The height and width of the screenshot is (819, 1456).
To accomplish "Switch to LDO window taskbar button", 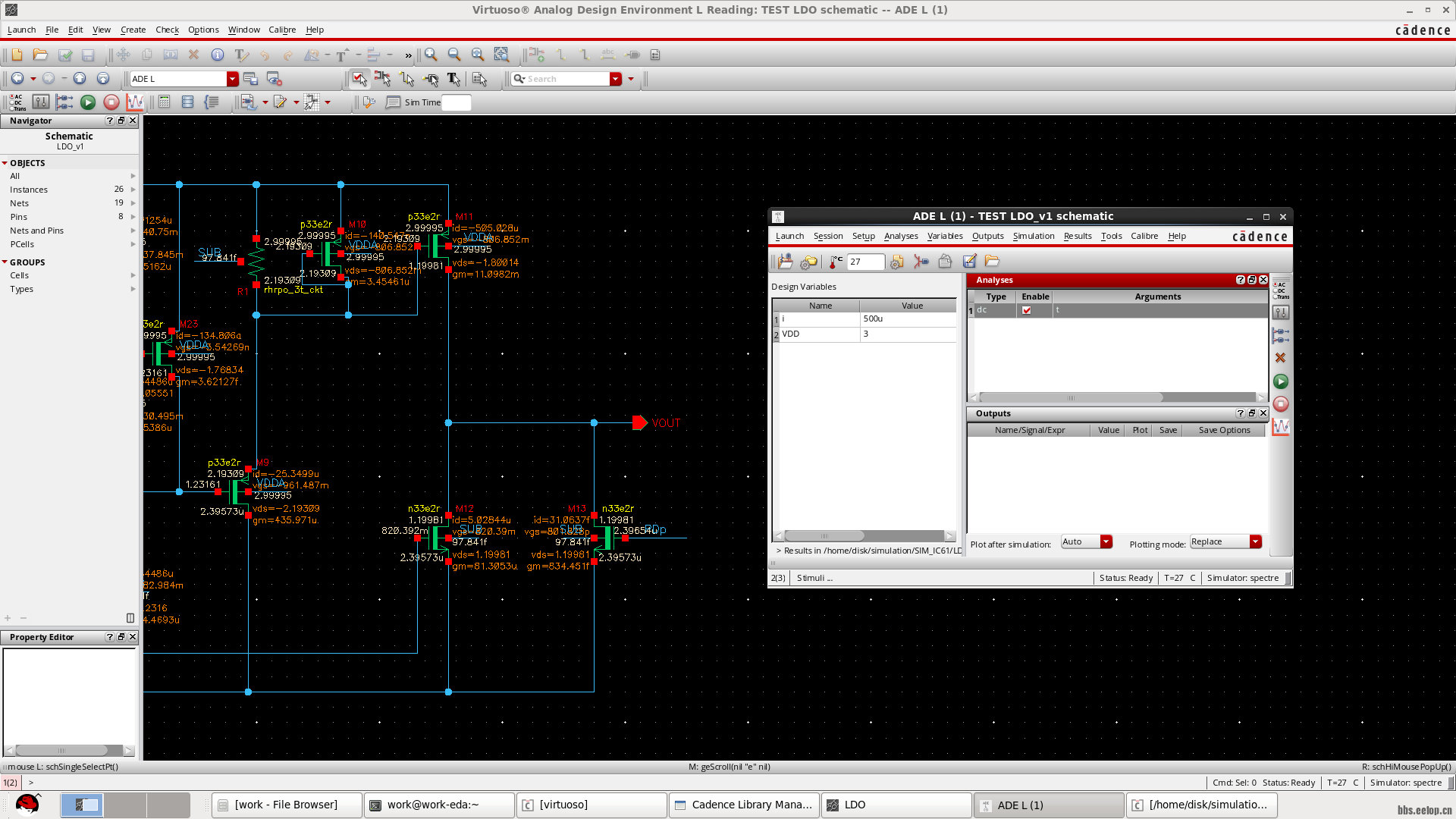I will (x=897, y=805).
